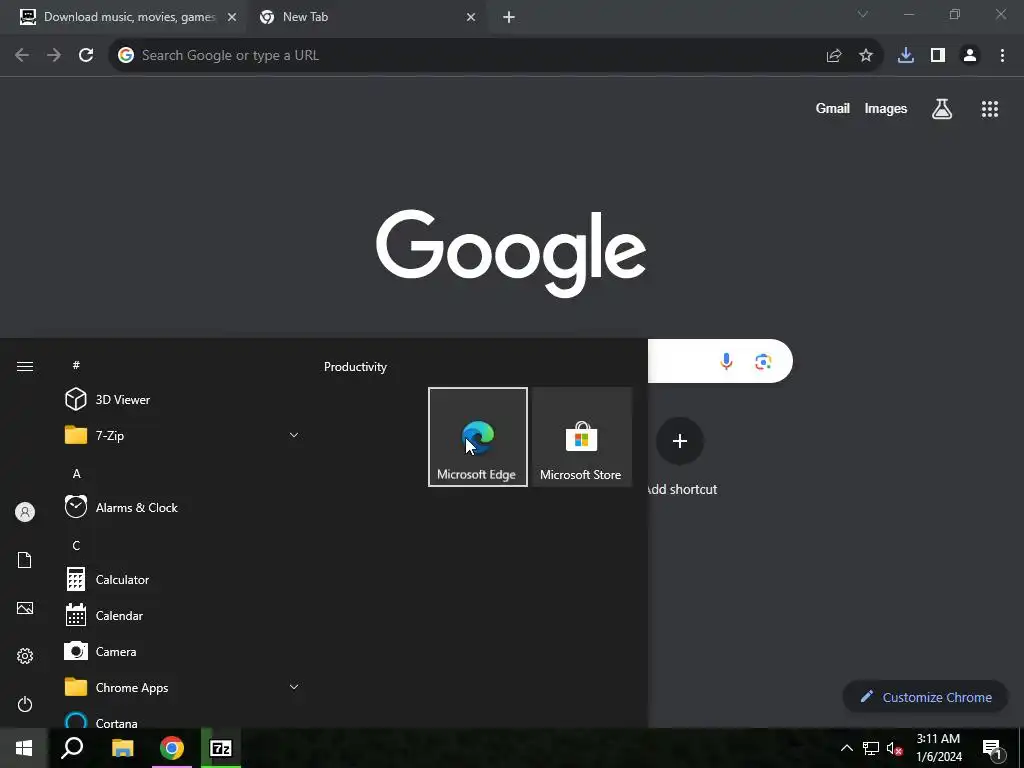Bookmark this tab with the star
The image size is (1024, 768).
click(x=866, y=56)
